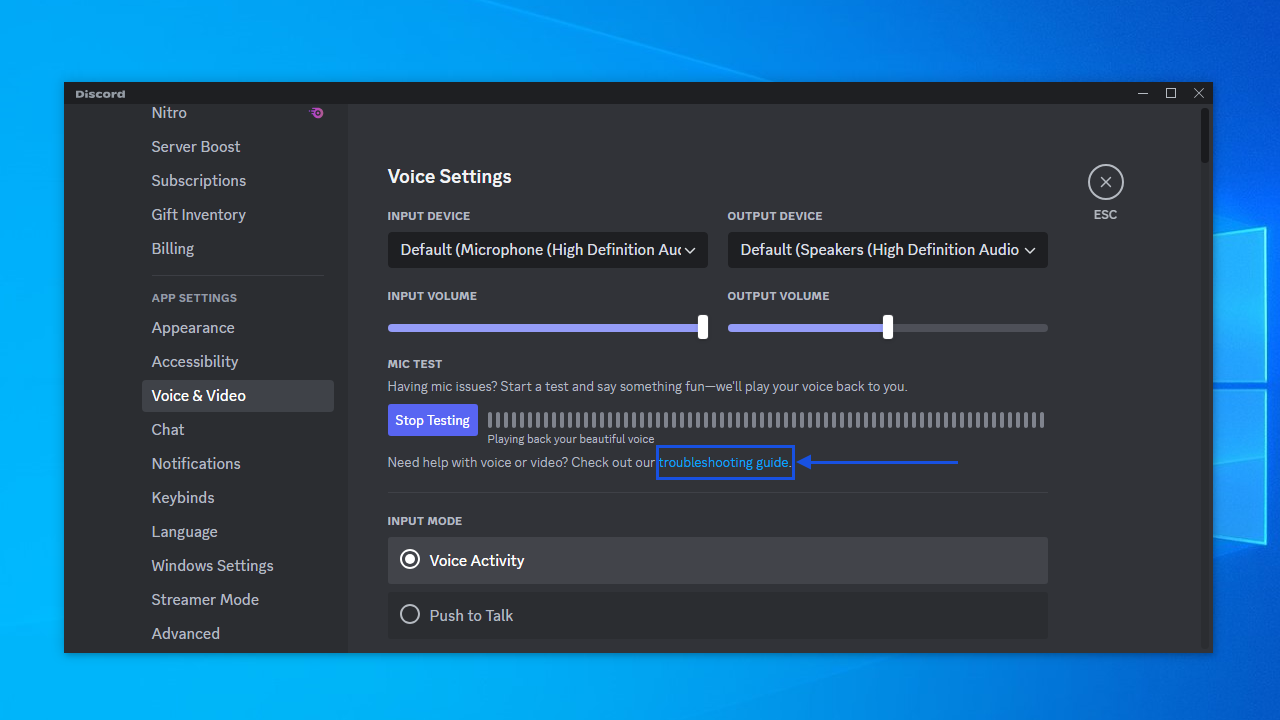The width and height of the screenshot is (1280, 720).
Task: Close the Discord window
Action: (1199, 93)
